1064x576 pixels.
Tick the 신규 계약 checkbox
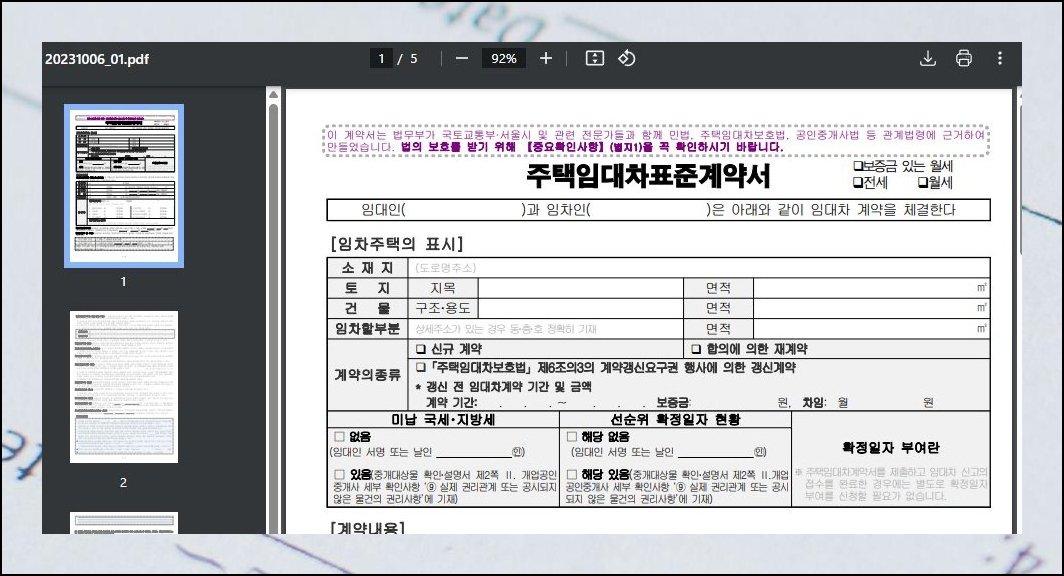pos(421,349)
